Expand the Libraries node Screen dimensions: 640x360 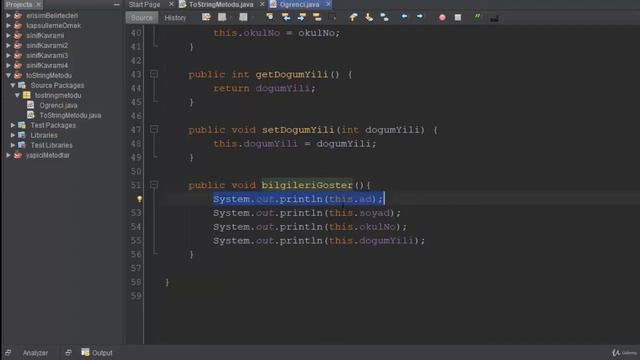point(13,135)
